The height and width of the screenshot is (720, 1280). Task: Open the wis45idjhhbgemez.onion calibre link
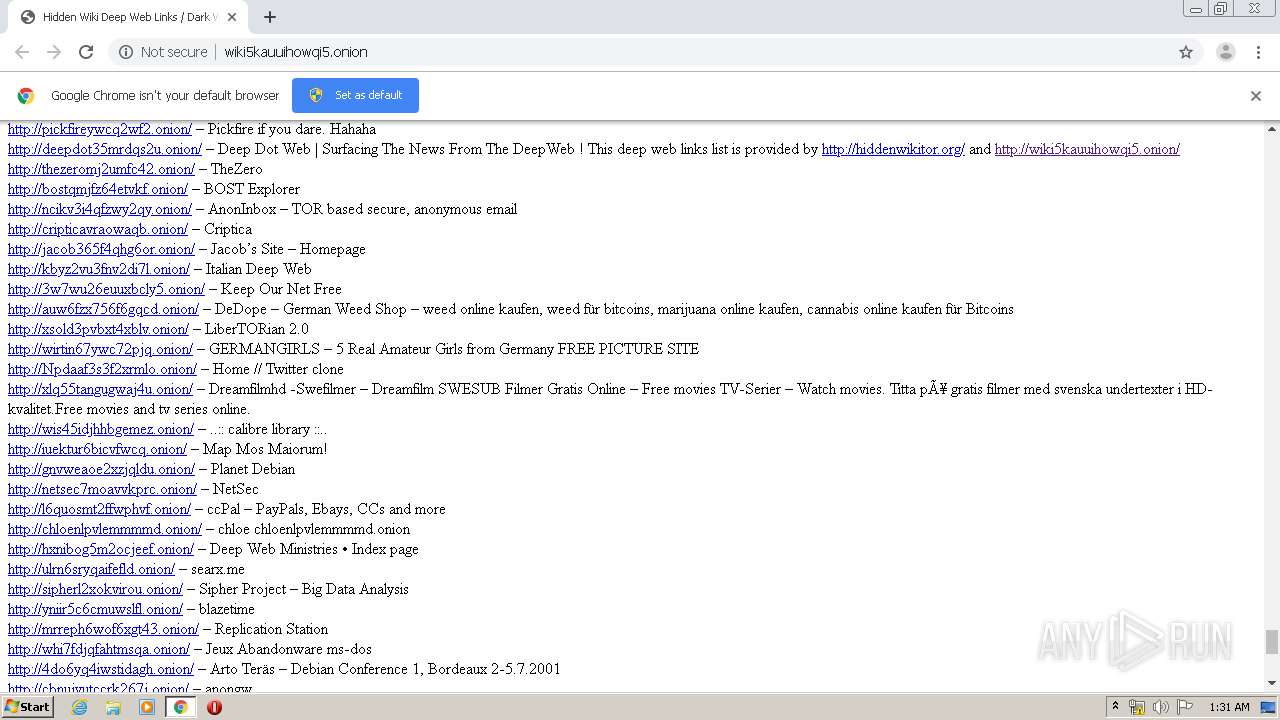point(101,429)
